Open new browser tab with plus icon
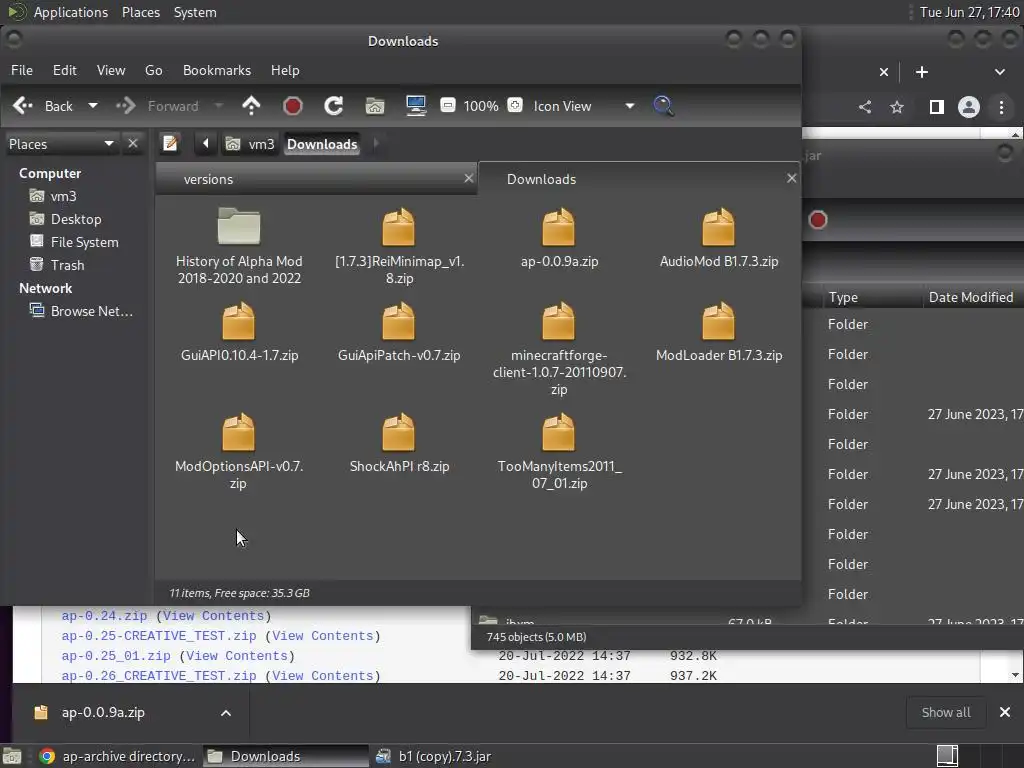 921,72
